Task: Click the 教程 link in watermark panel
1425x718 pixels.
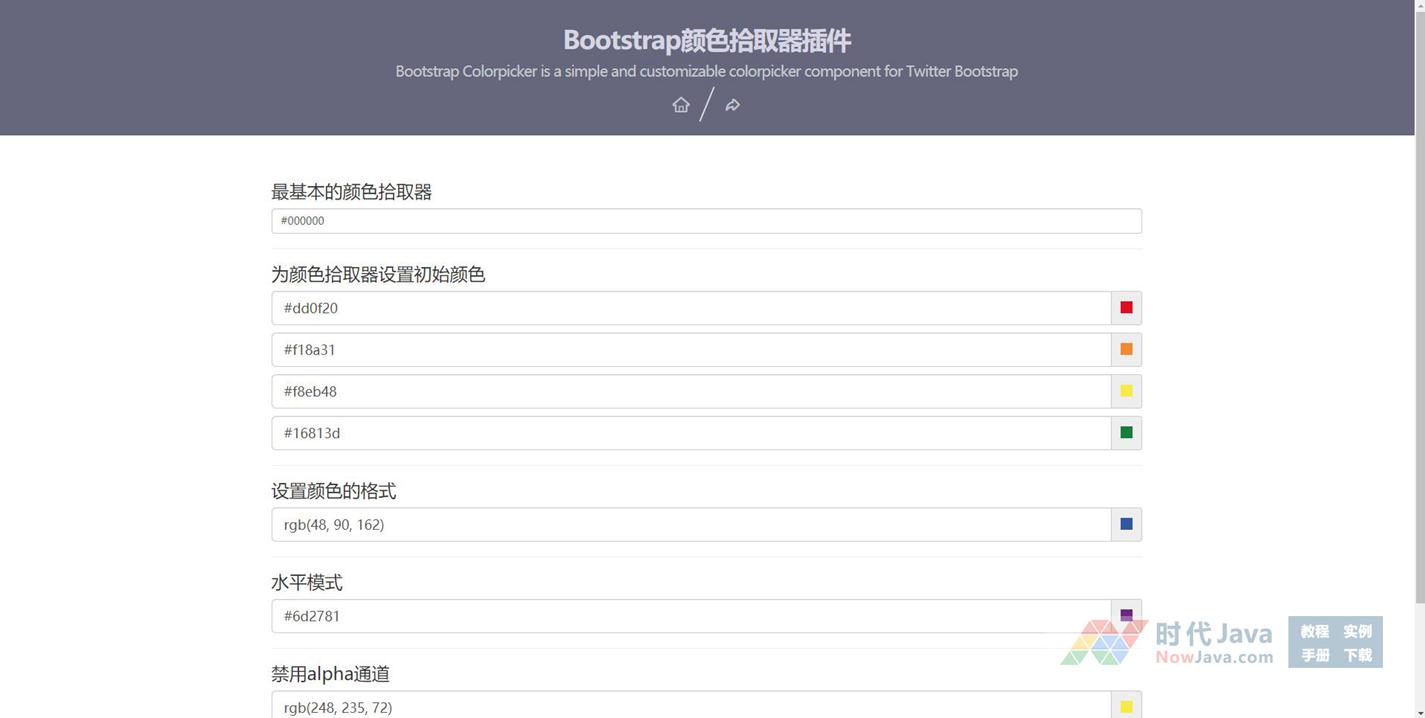Action: coord(1314,631)
